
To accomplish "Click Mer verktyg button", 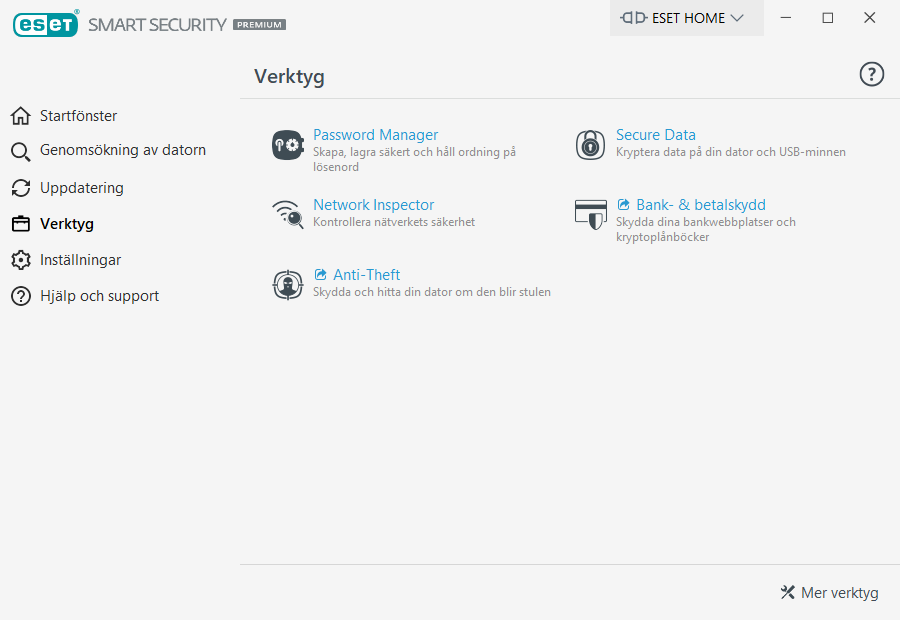I will 829,593.
